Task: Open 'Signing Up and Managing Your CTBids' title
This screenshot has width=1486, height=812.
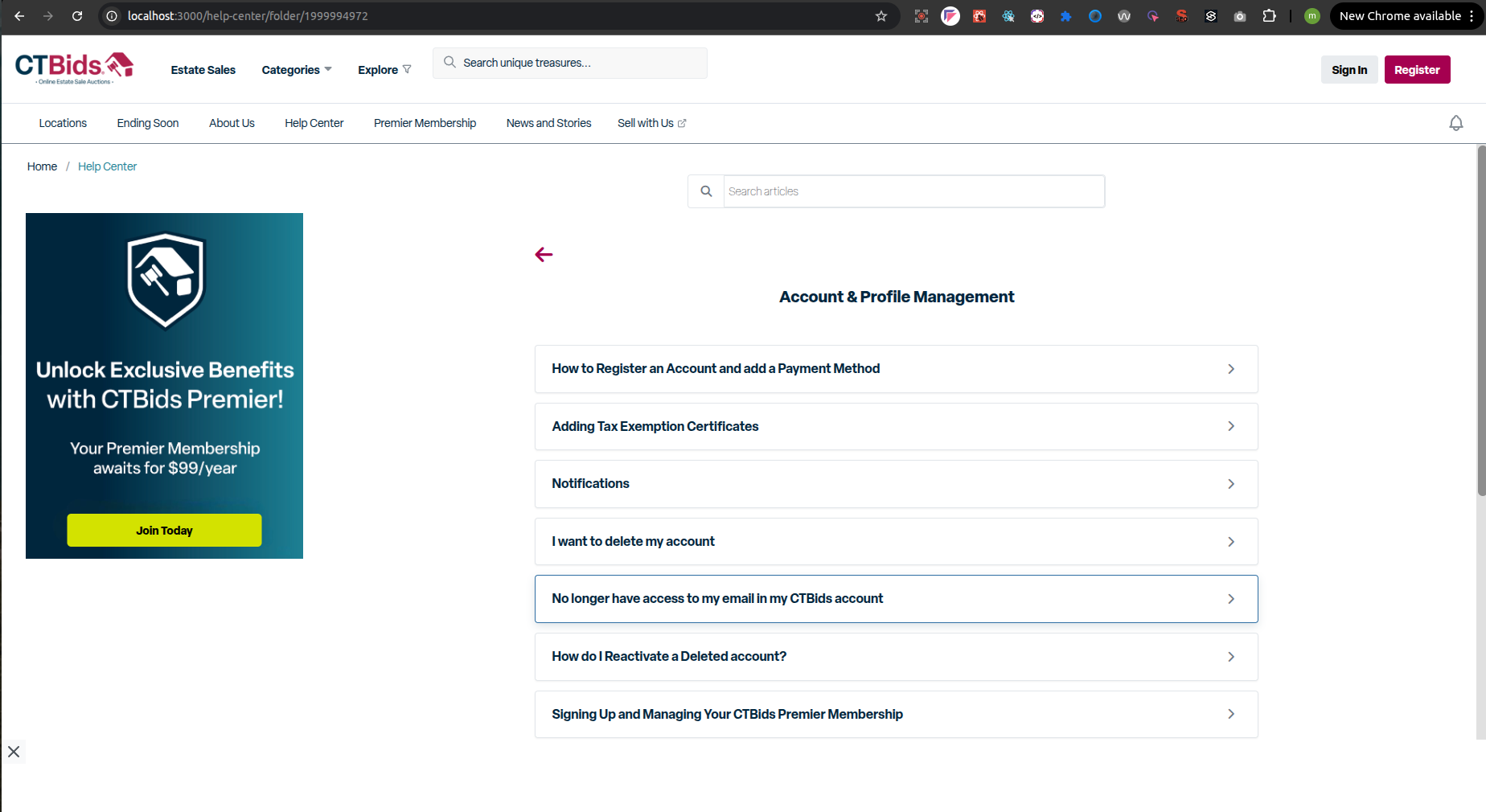Action: pyautogui.click(x=727, y=714)
